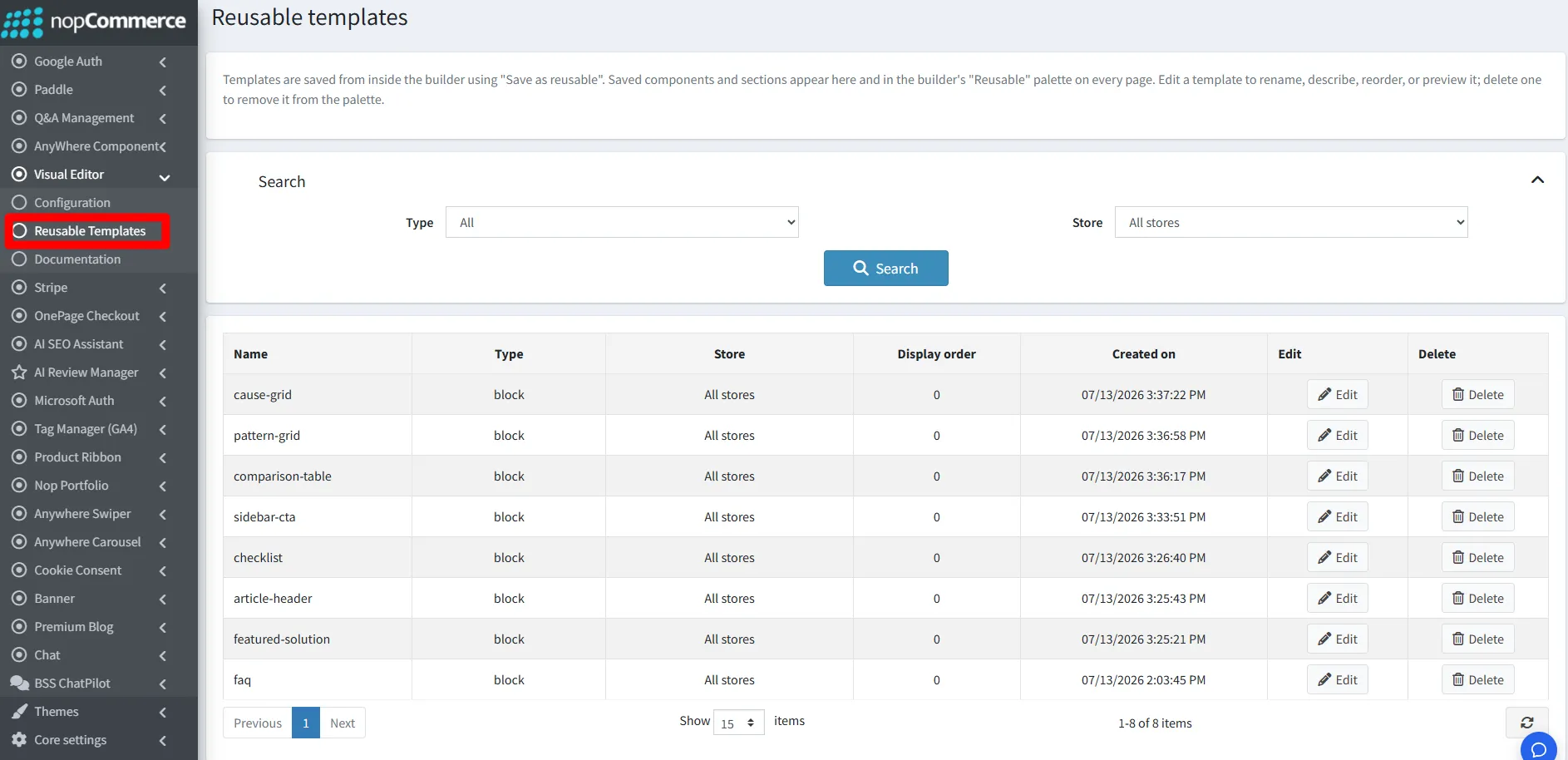Image resolution: width=1568 pixels, height=760 pixels.
Task: Click the Created on column header
Action: tap(1143, 353)
